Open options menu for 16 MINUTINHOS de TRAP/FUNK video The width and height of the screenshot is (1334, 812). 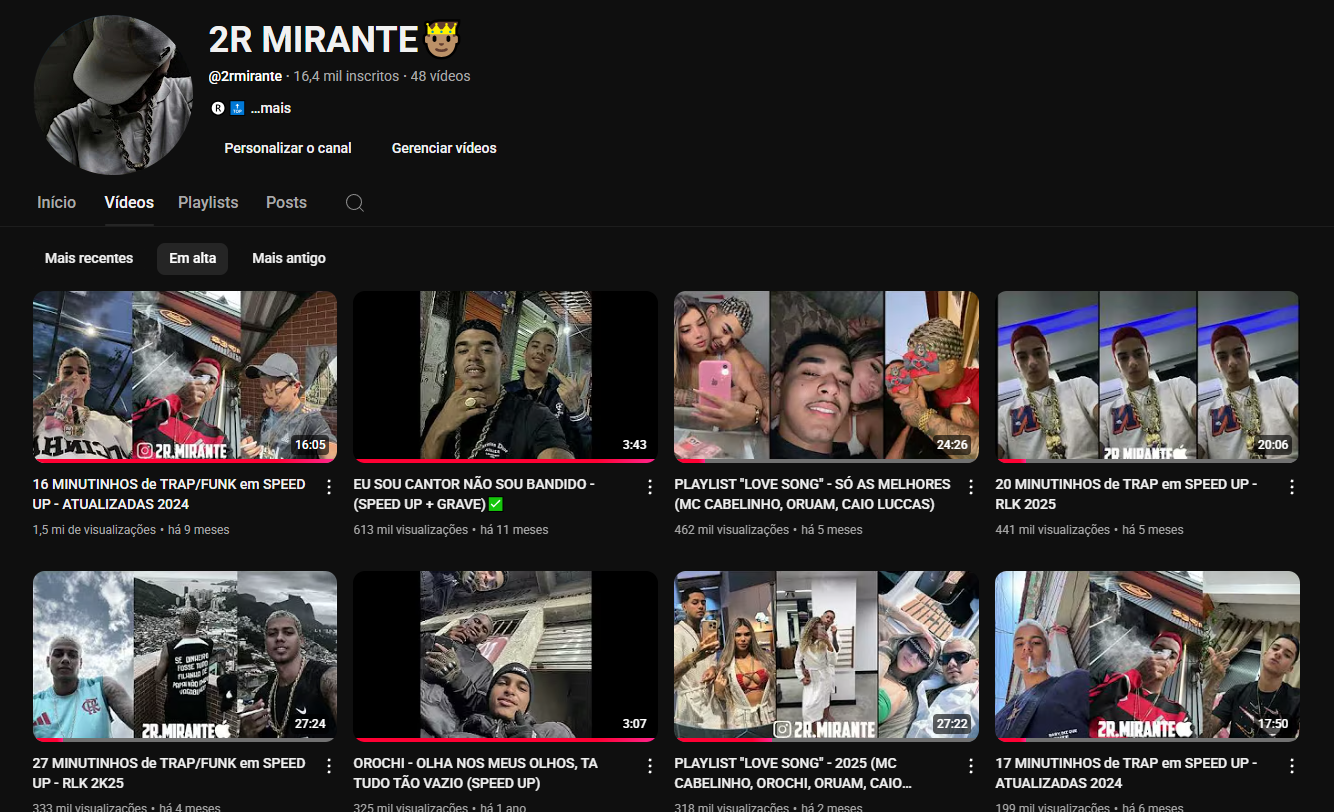[328, 487]
